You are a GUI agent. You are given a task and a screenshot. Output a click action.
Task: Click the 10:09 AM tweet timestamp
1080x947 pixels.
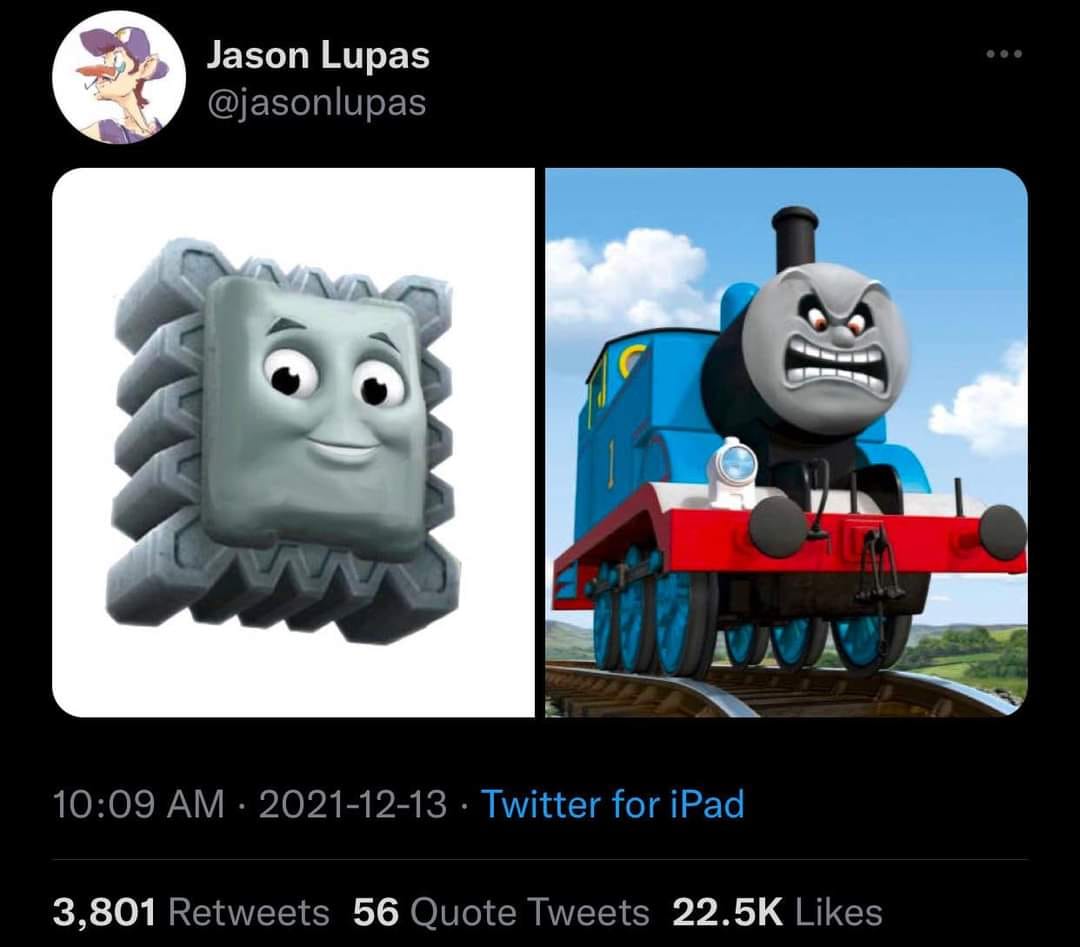click(x=138, y=804)
